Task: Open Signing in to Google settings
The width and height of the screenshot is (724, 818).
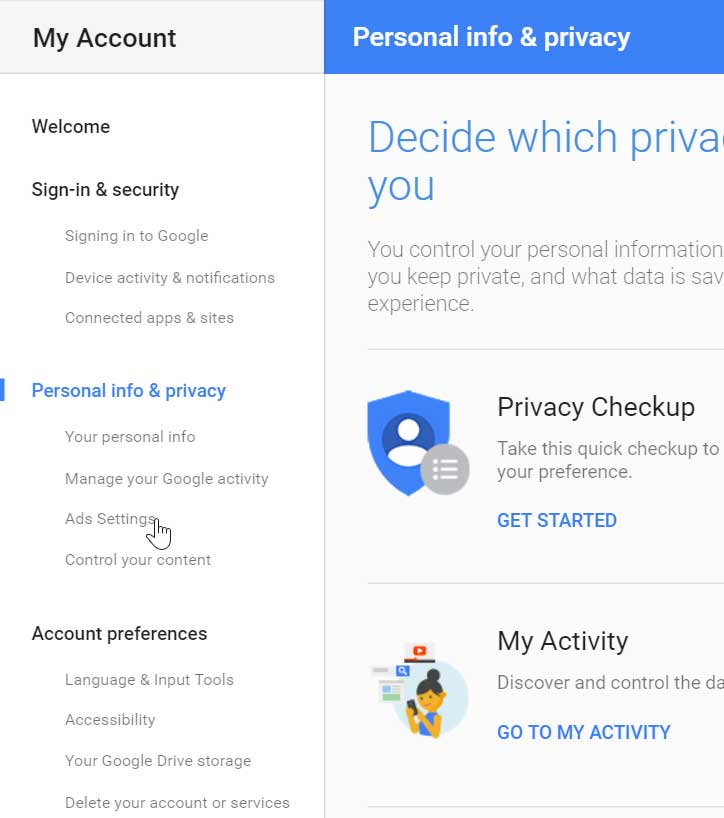Action: click(136, 236)
